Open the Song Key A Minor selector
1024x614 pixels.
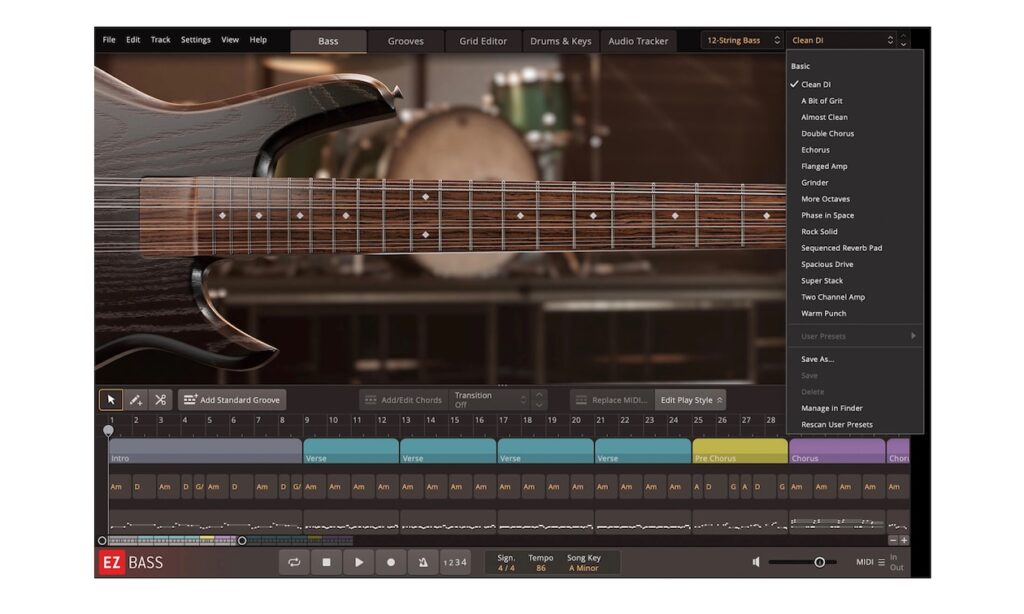[x=583, y=568]
